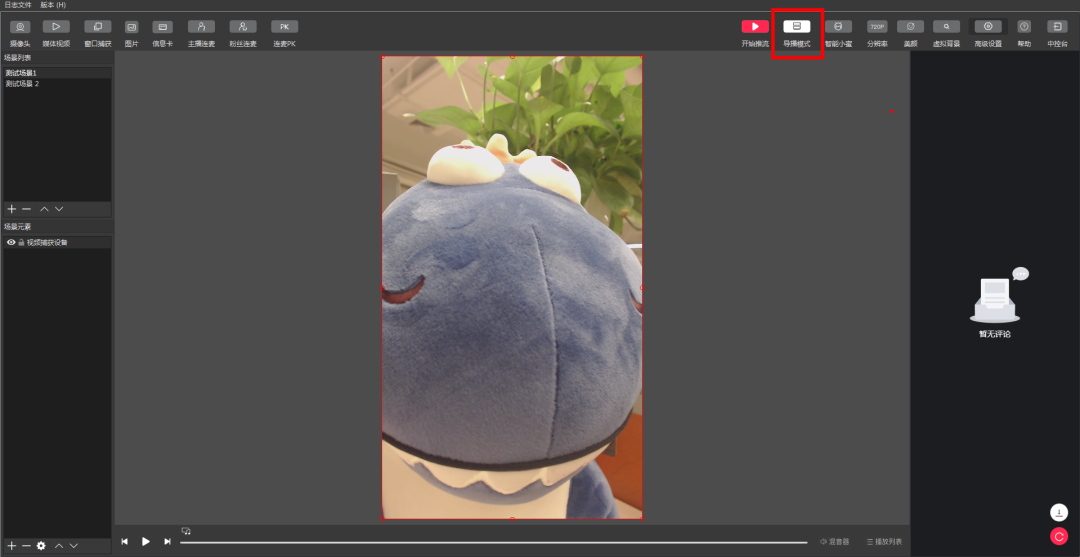This screenshot has width=1080, height=557.
Task: Open scene element properties via the gear icon
Action: click(x=41, y=545)
